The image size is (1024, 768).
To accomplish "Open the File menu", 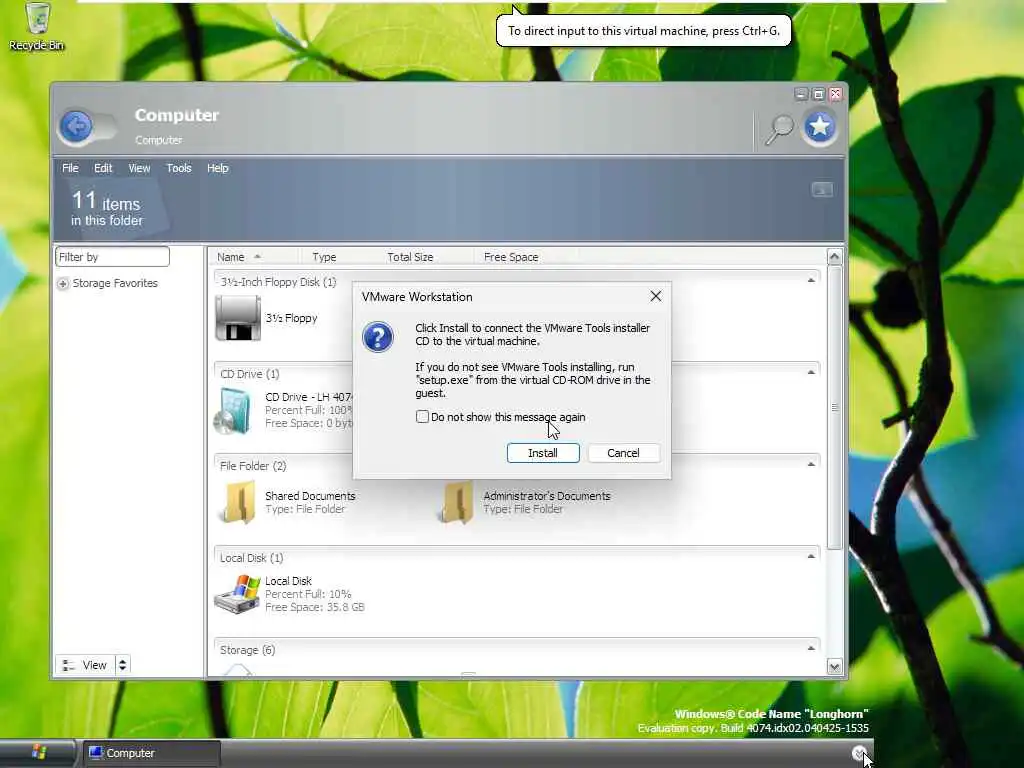I will pos(70,168).
